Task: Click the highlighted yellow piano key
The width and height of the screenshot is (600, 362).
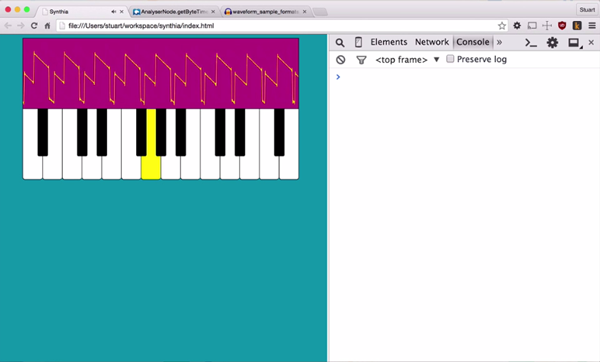Action: click(151, 167)
